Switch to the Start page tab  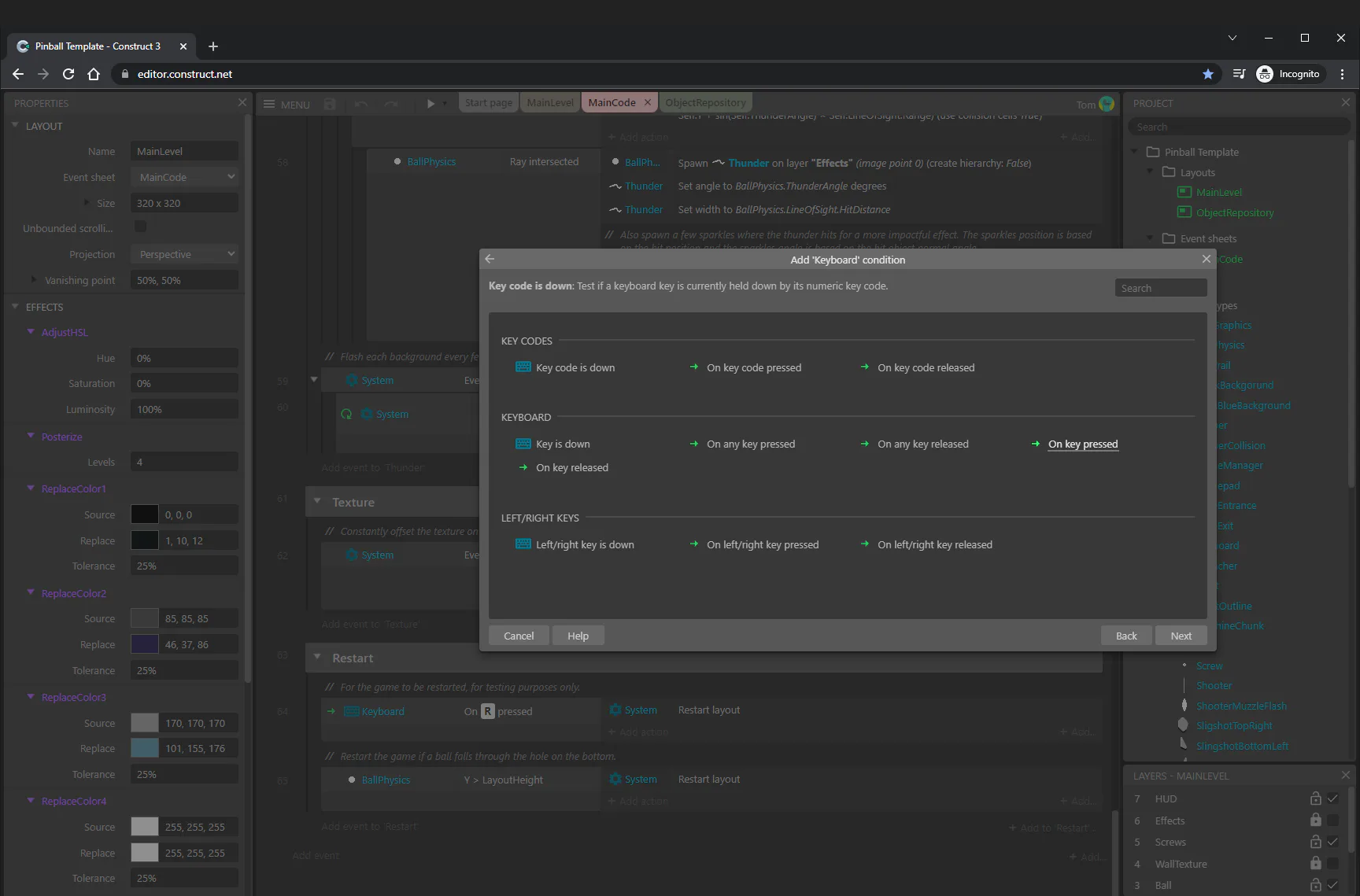tap(489, 102)
